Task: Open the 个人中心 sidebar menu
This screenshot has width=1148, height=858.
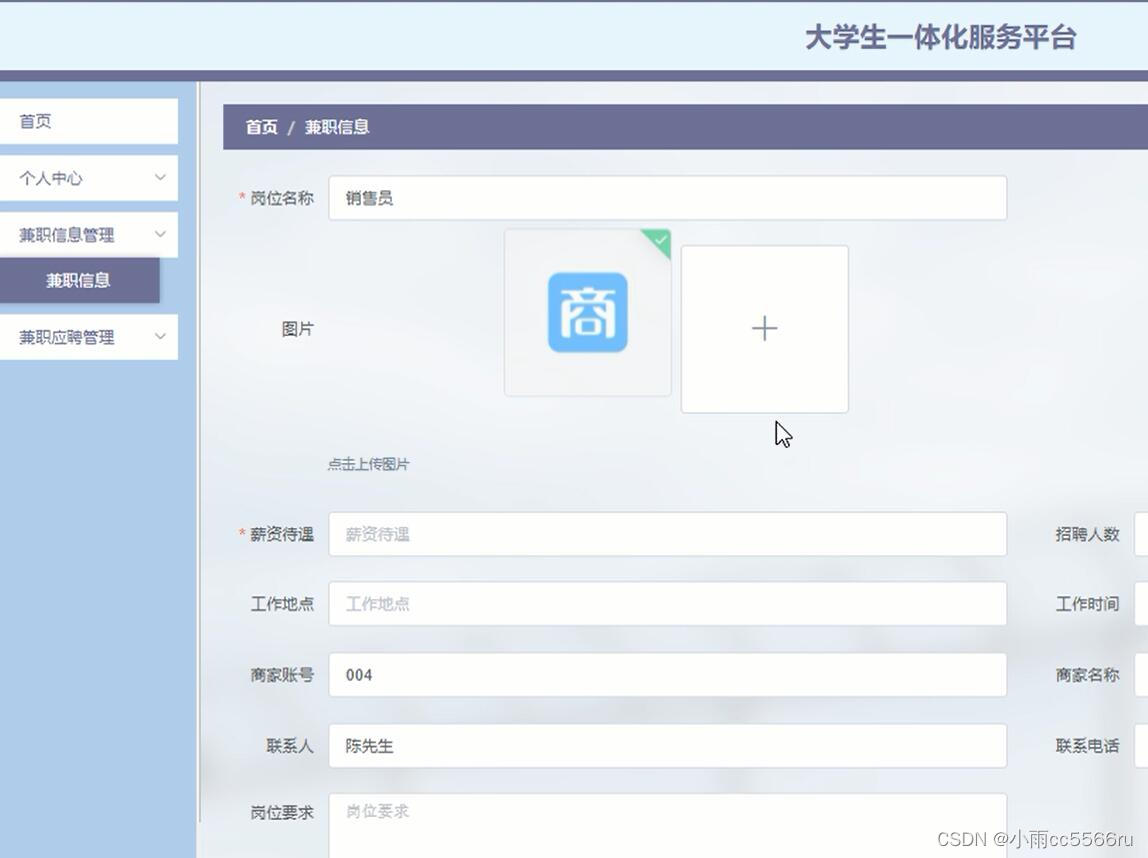Action: click(89, 178)
